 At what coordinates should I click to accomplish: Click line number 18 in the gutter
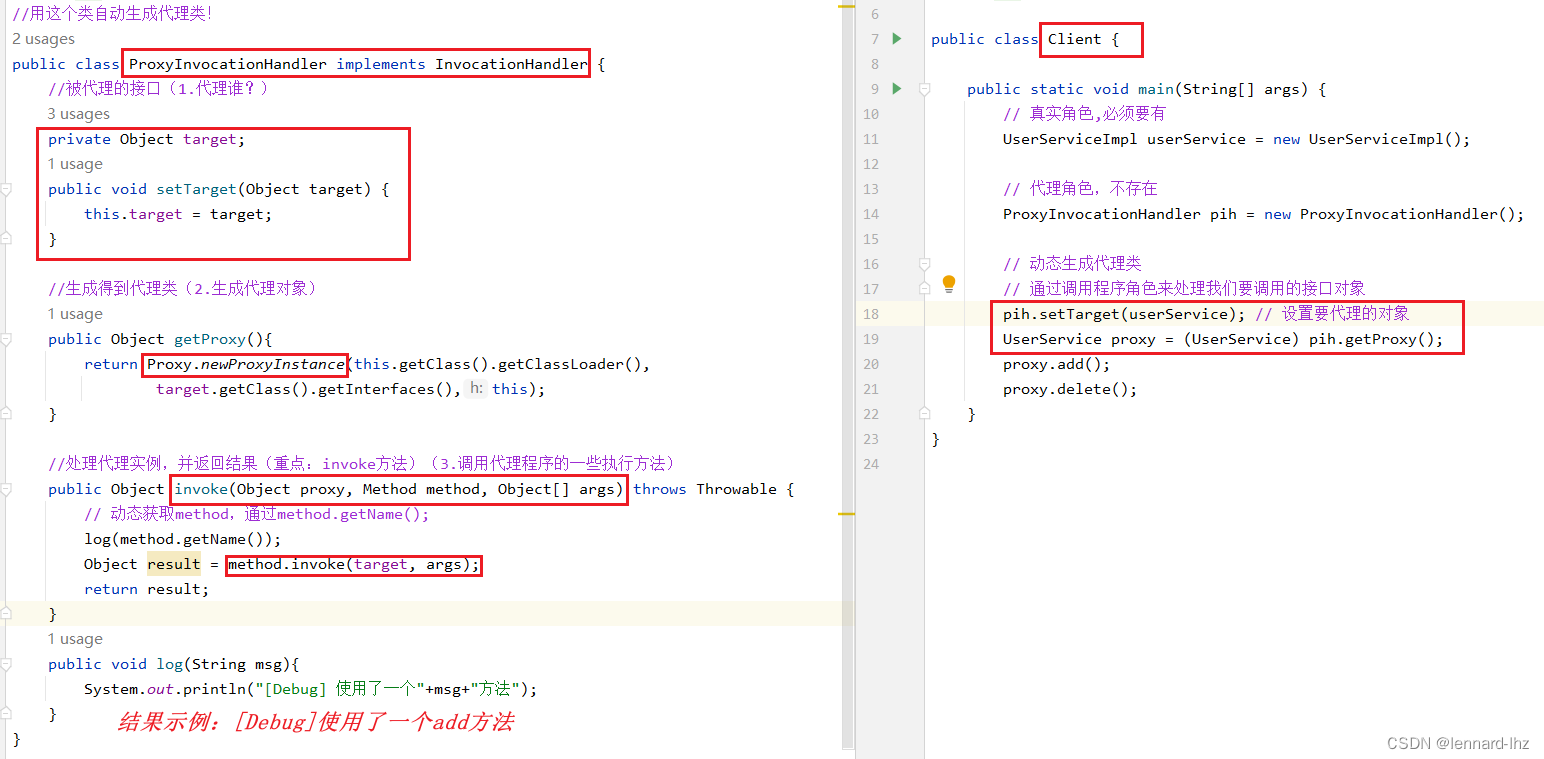click(x=870, y=314)
